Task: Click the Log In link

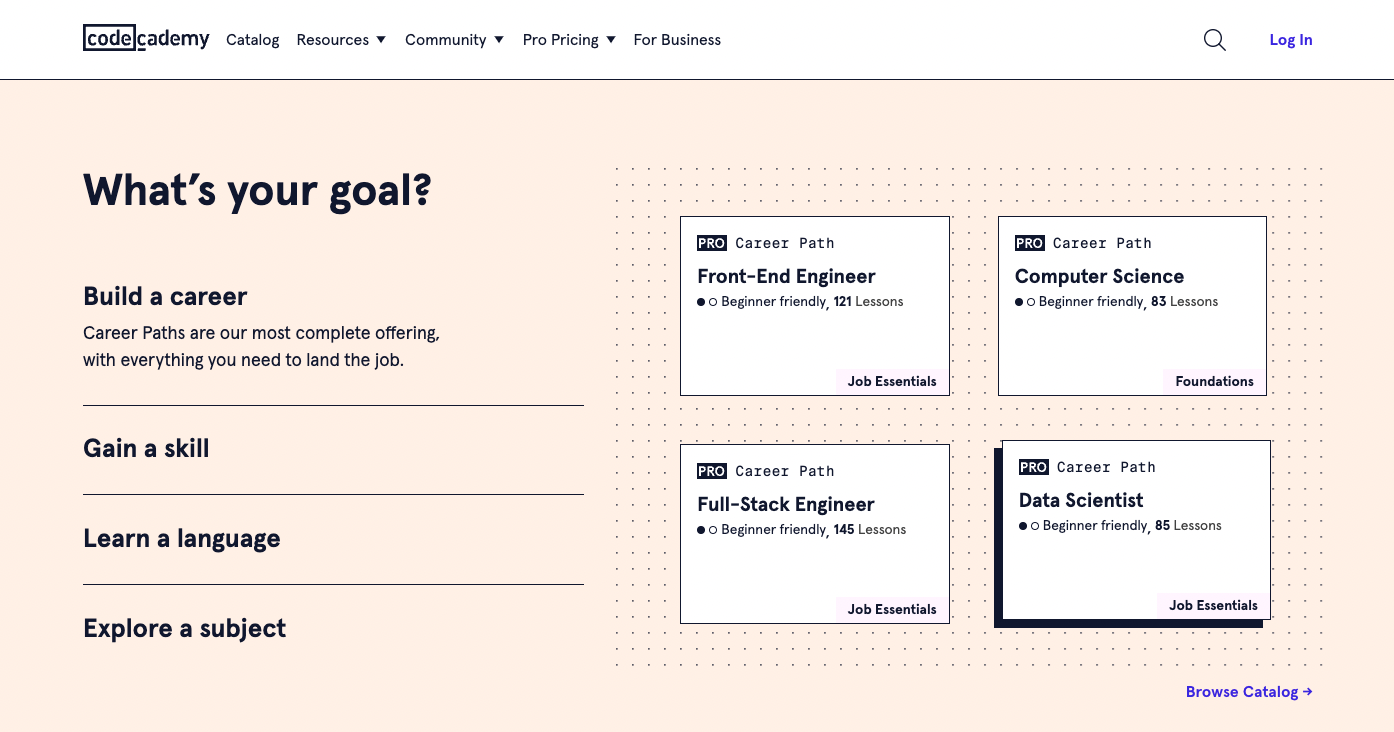Action: [x=1290, y=40]
